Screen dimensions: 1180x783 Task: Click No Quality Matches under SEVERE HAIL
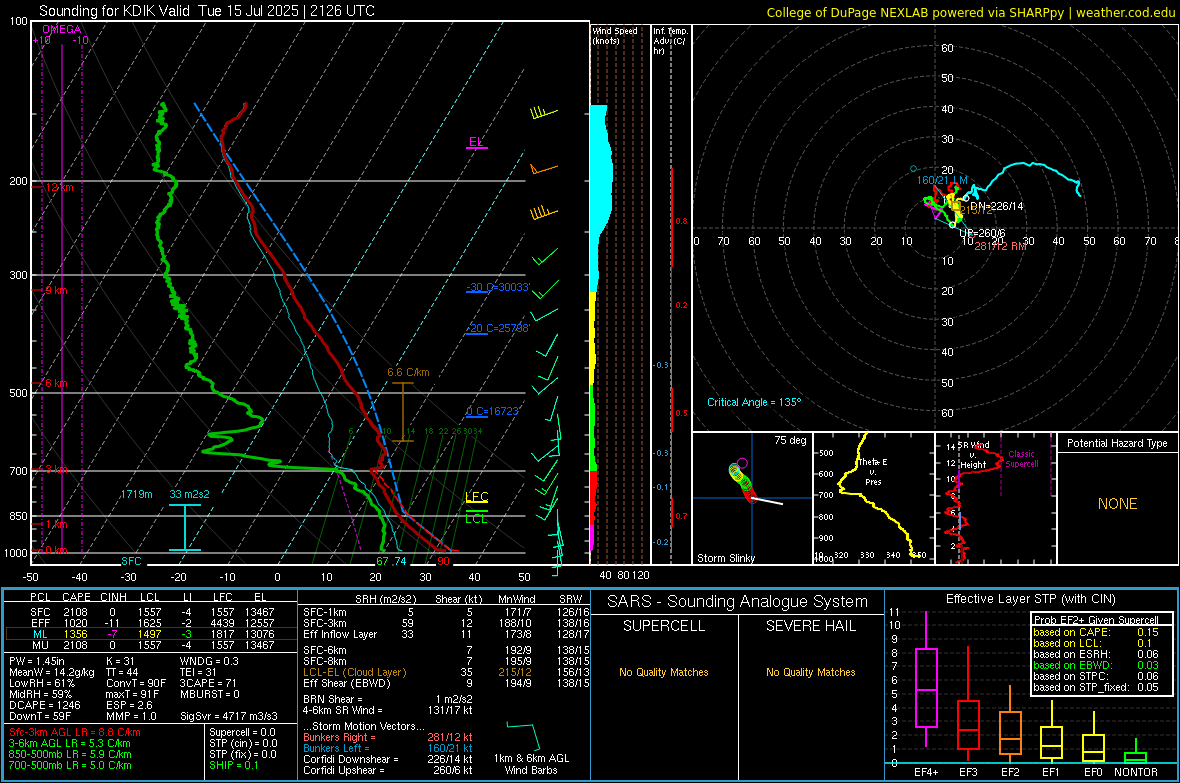pos(811,672)
